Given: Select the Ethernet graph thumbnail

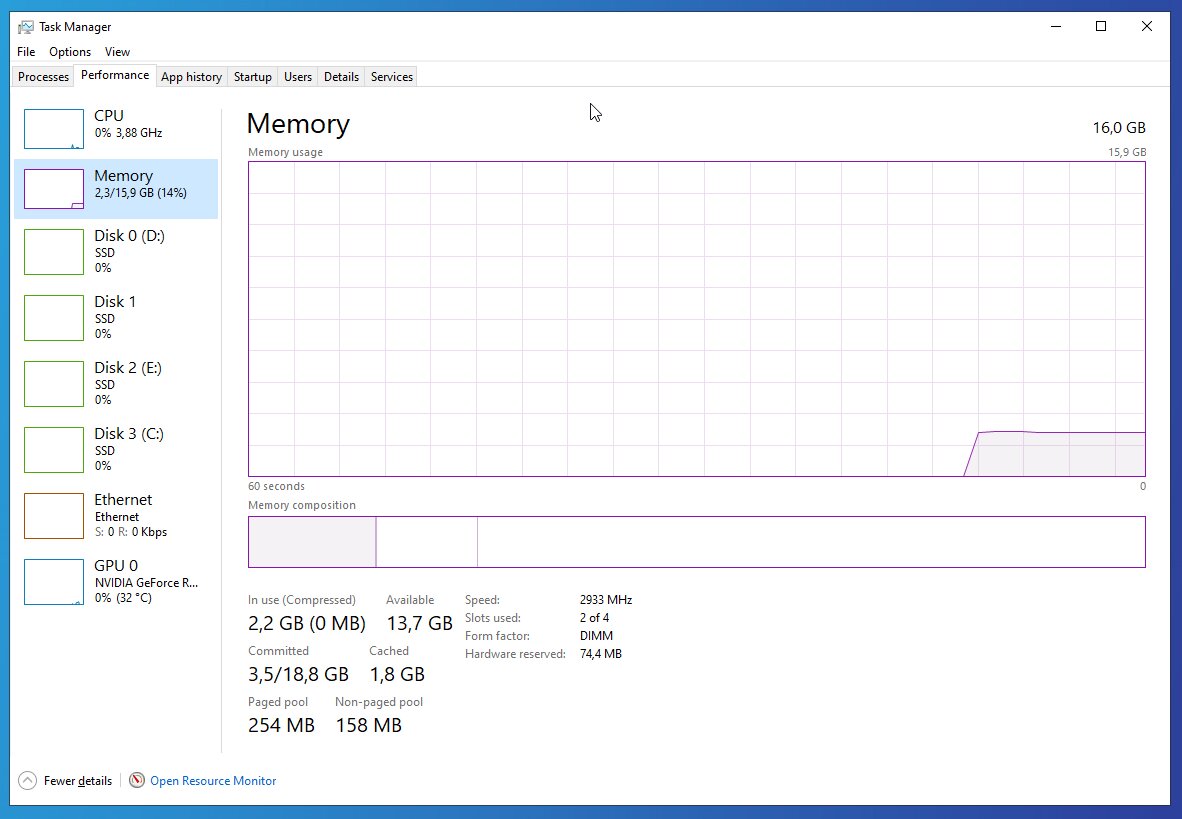Looking at the screenshot, I should coord(54,516).
